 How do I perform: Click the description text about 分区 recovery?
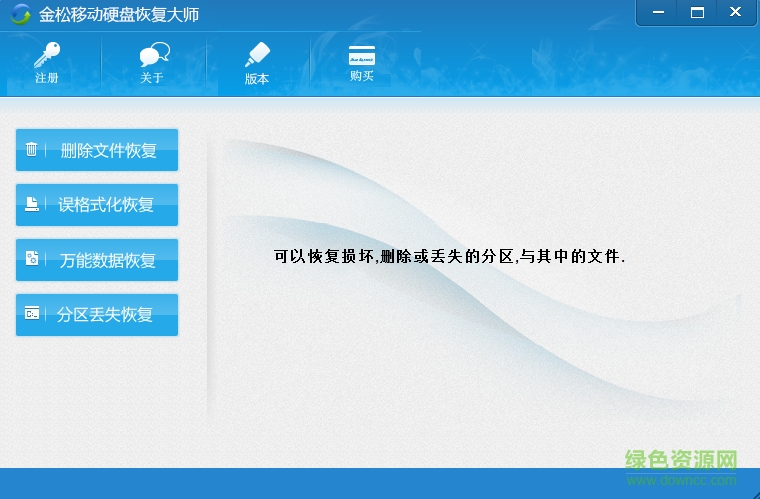coord(449,256)
